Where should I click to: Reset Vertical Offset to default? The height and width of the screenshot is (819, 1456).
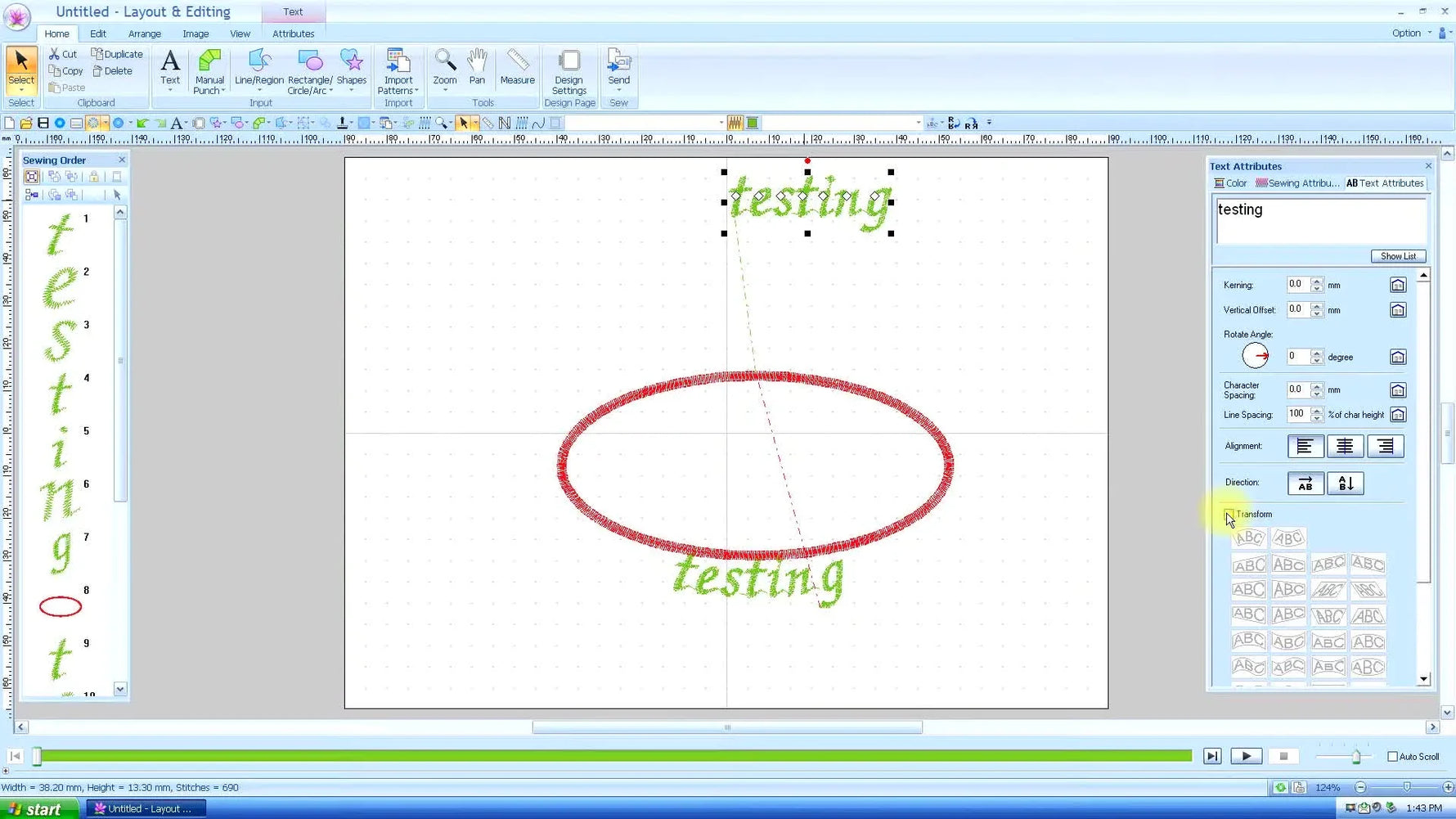[1398, 310]
